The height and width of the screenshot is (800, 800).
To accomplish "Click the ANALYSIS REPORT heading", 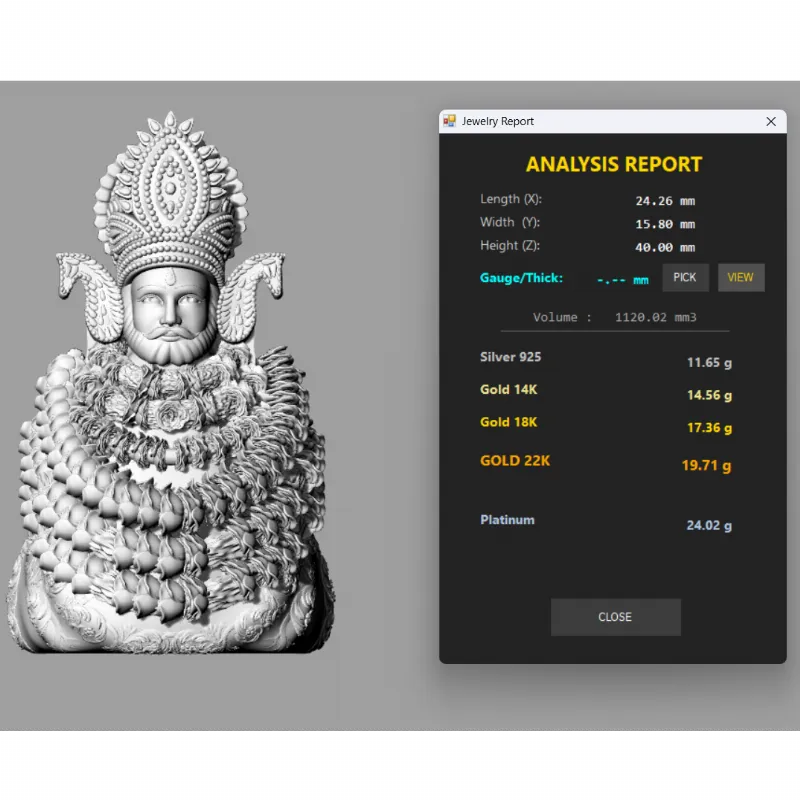I will [614, 165].
